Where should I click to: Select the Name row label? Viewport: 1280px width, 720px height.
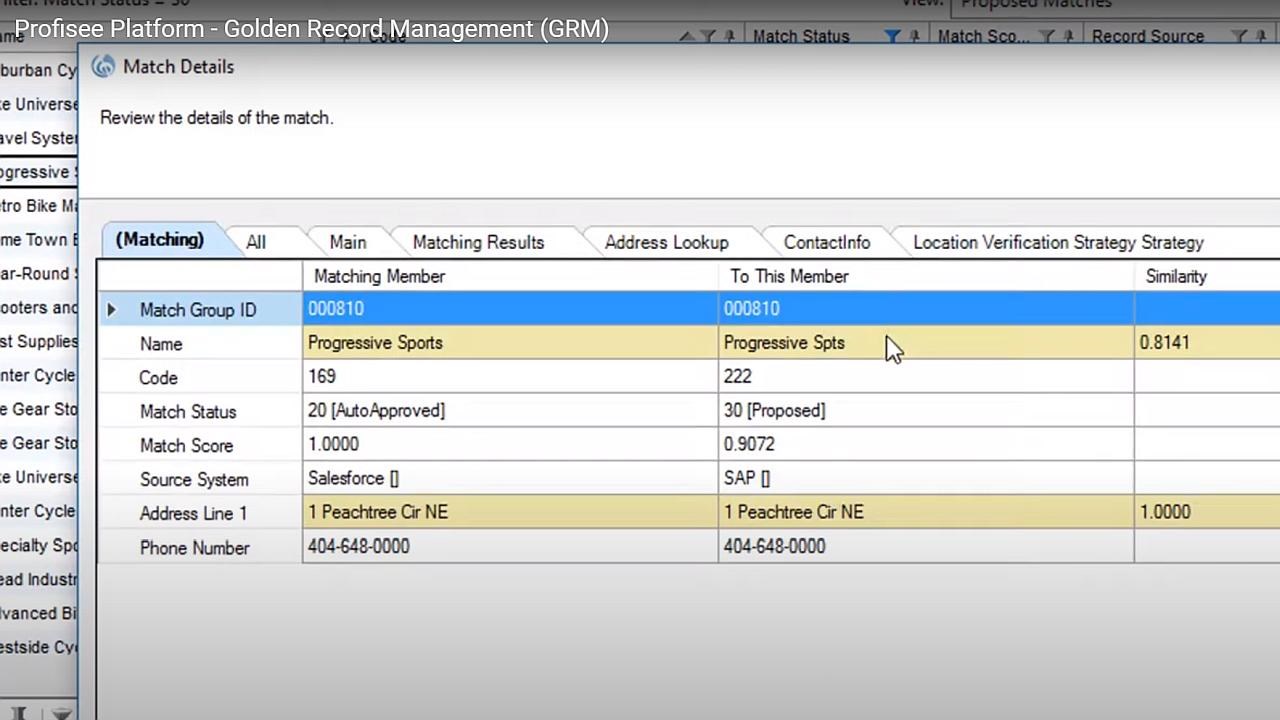[161, 344]
